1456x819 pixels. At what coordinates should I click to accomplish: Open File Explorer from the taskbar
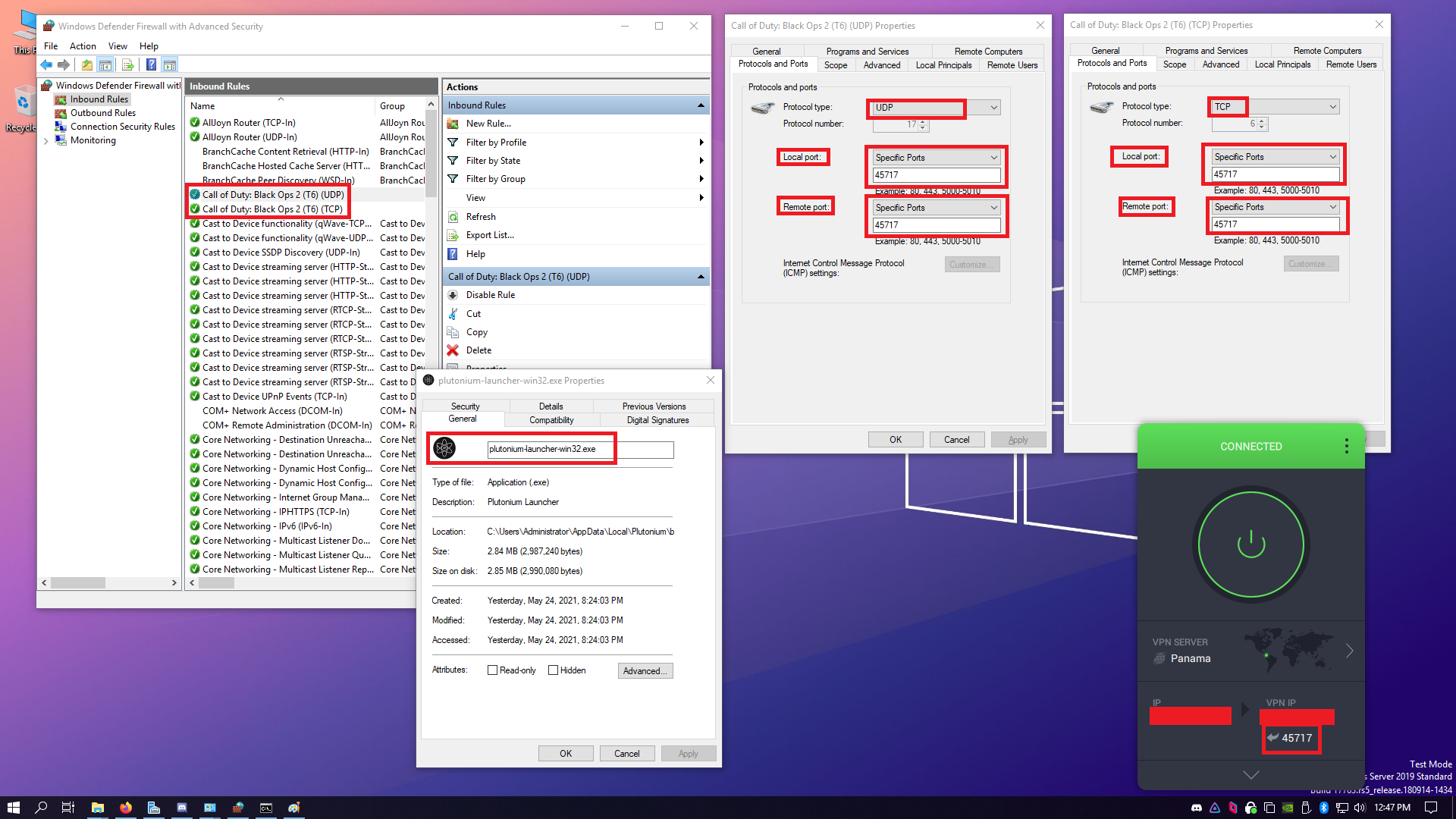pos(98,808)
